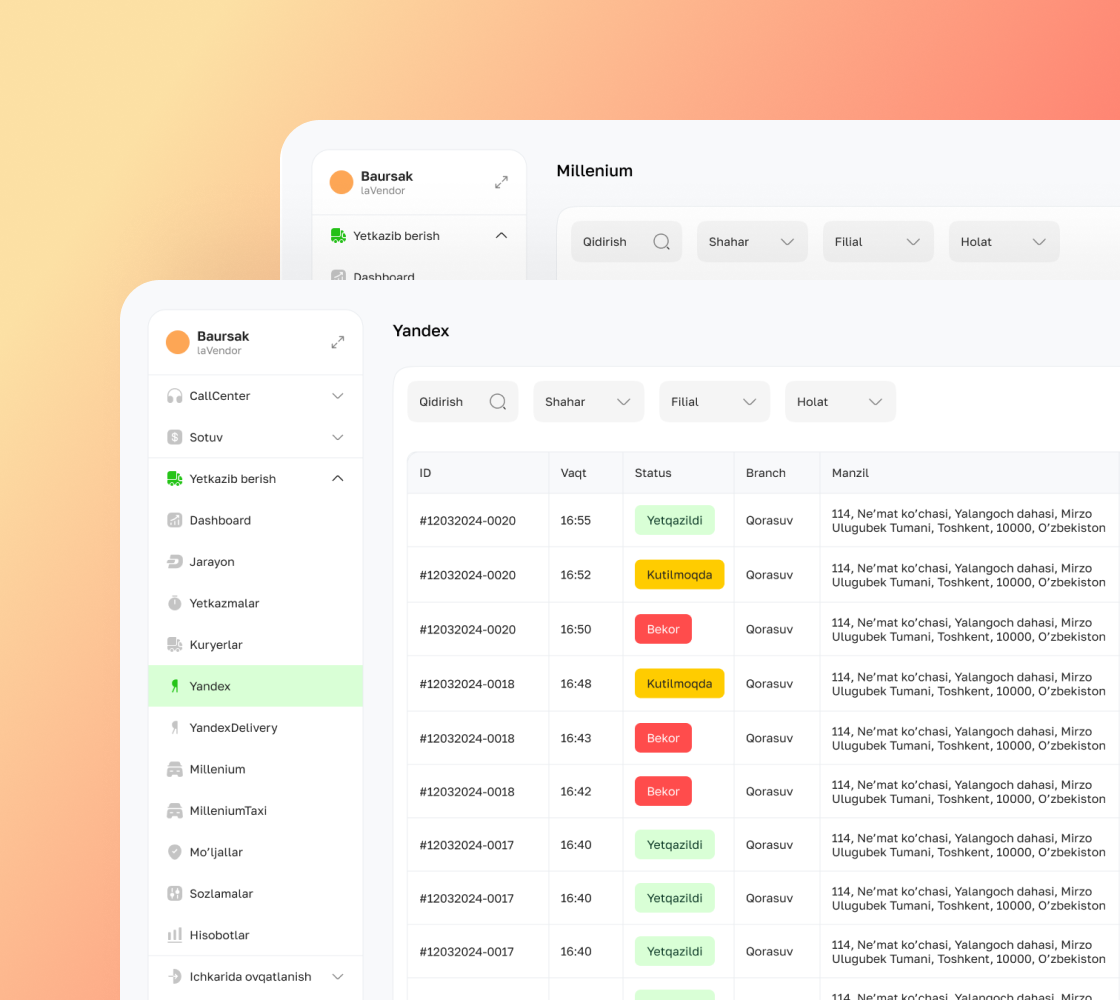The image size is (1120, 1000).
Task: Click the CallCenter headphones icon
Action: [174, 396]
